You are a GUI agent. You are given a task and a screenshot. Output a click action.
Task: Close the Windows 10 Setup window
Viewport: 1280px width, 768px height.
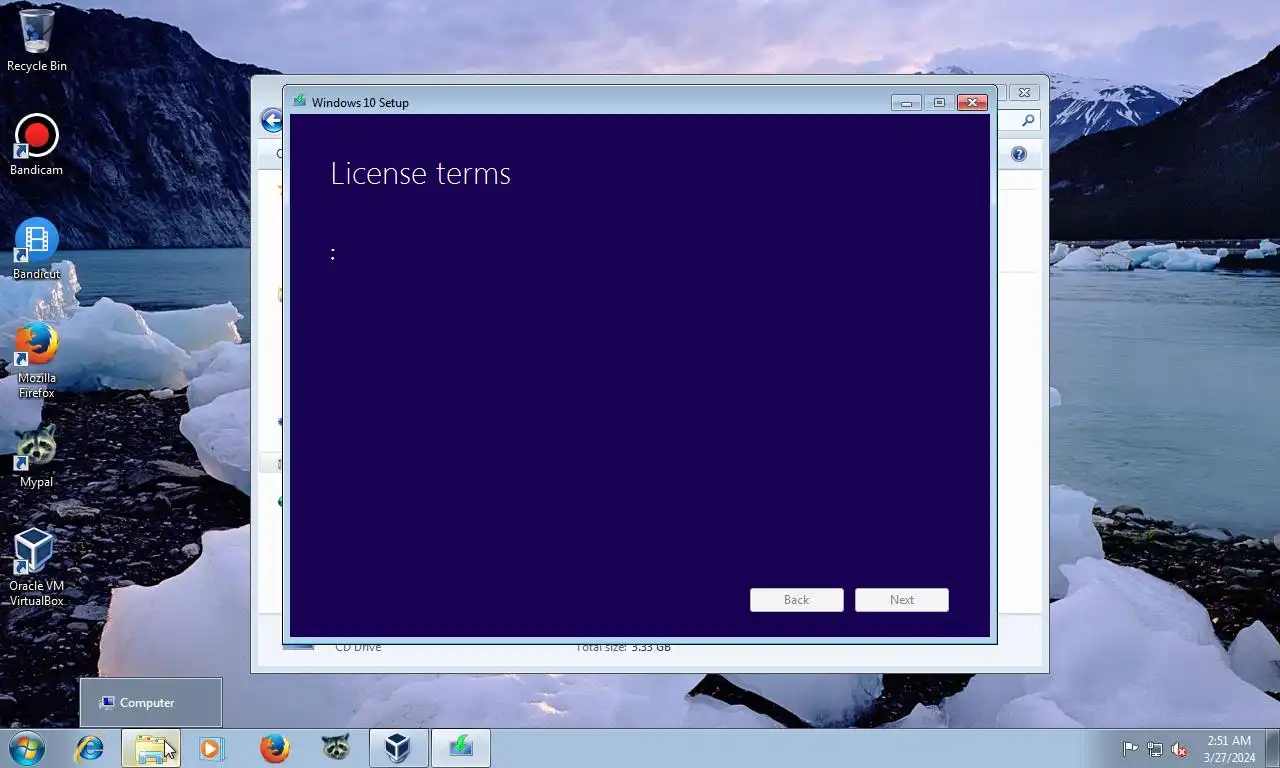973,102
